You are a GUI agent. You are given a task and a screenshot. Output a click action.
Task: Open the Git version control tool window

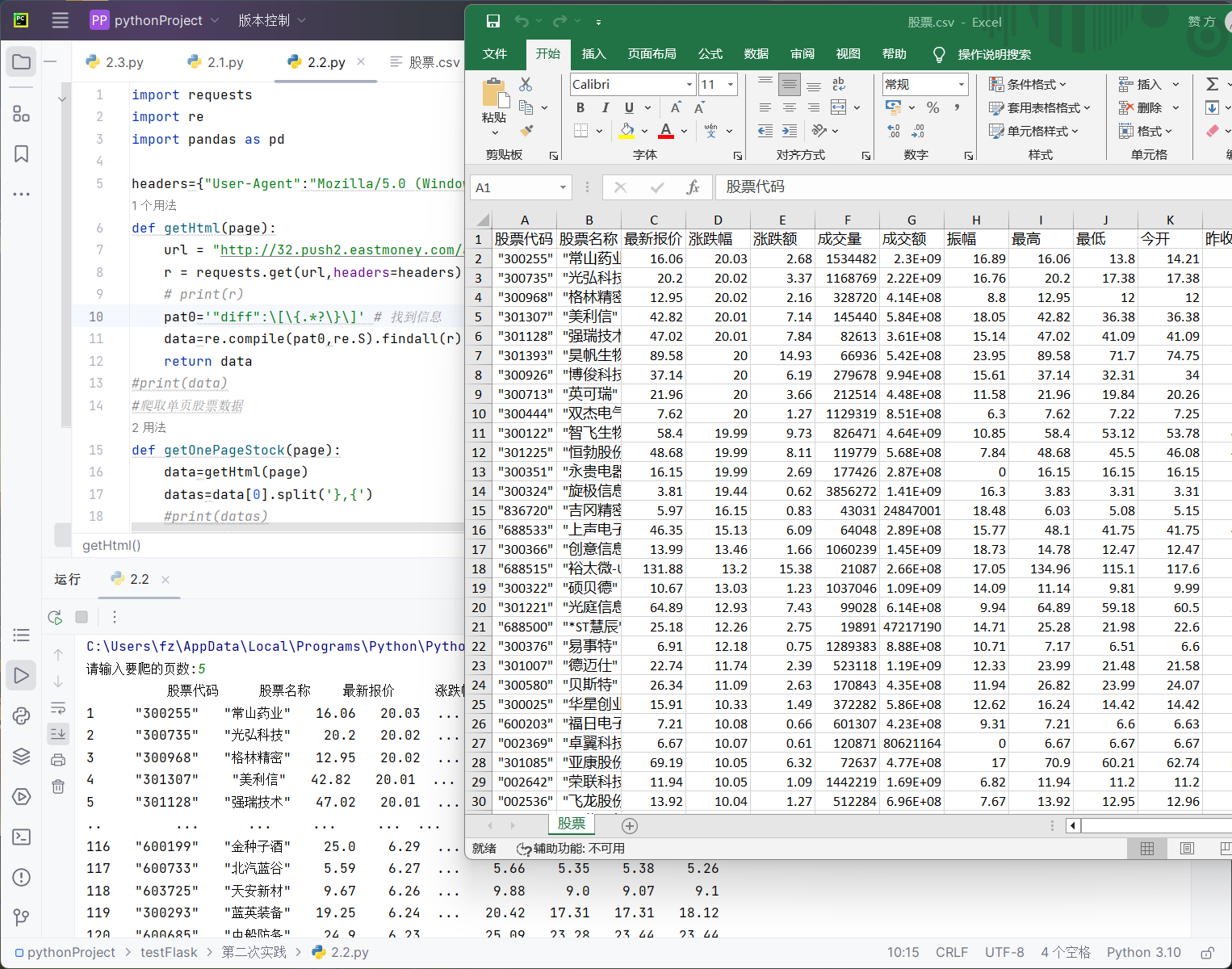tap(22, 917)
